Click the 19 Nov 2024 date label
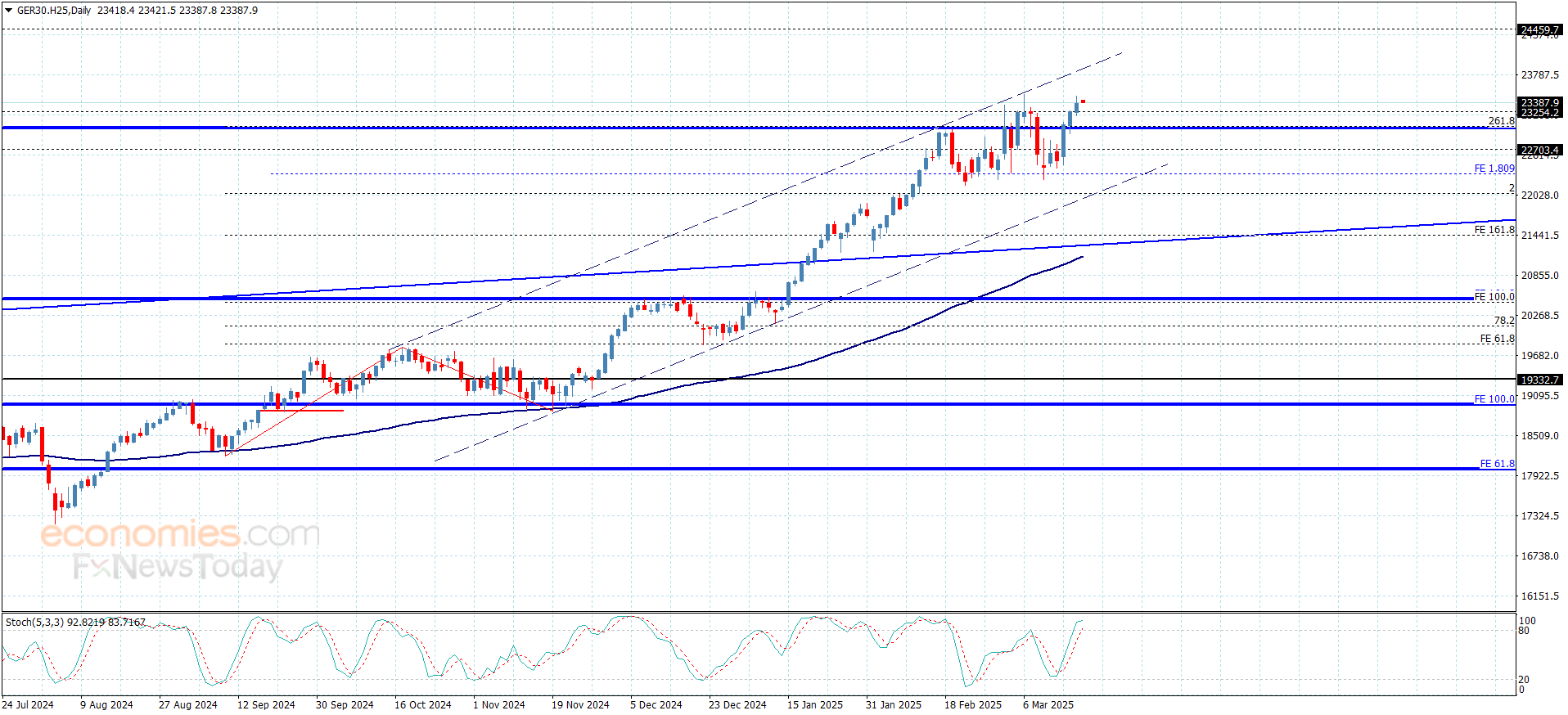This screenshot has width=1568, height=715. point(580,705)
